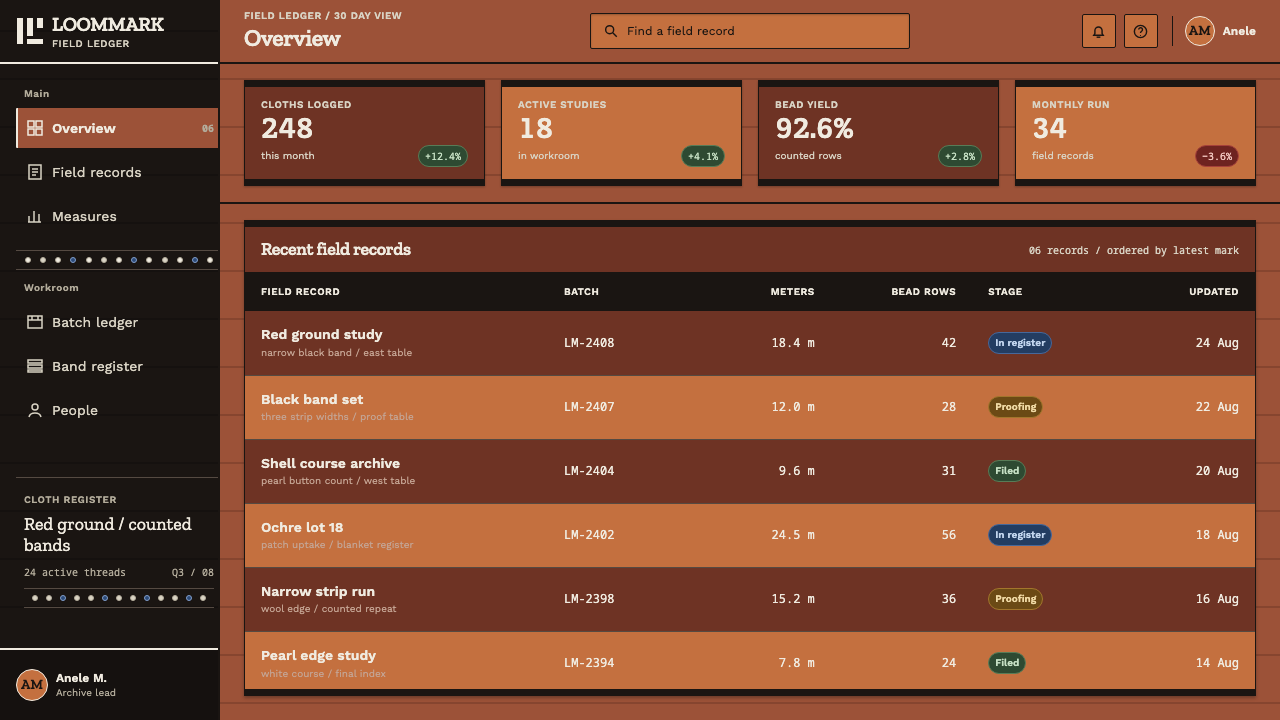Viewport: 1280px width, 720px height.
Task: Click the 24.5 m meters value
Action: coord(793,535)
